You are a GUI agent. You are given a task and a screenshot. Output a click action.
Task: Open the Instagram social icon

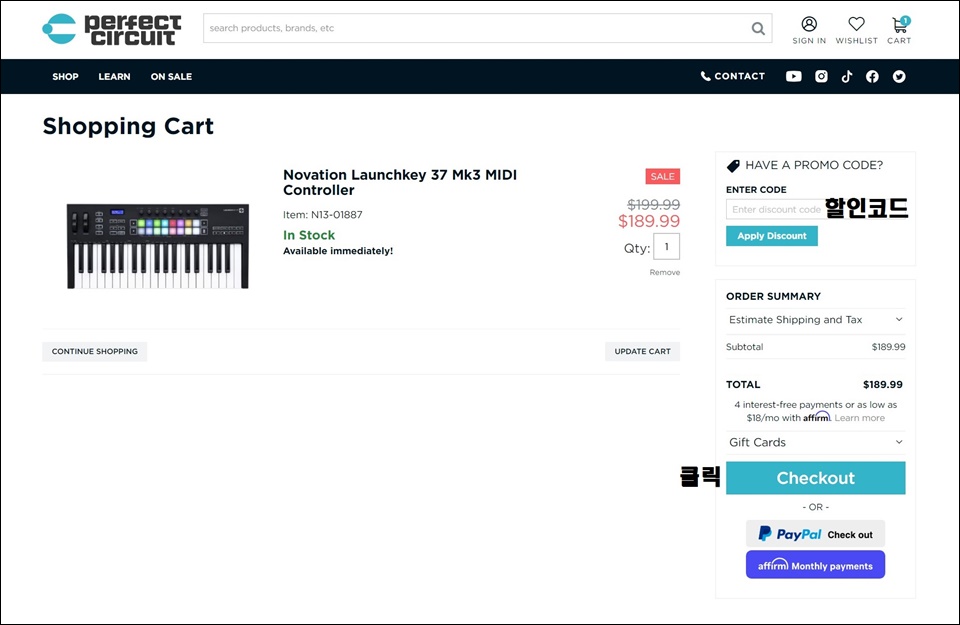(x=821, y=77)
